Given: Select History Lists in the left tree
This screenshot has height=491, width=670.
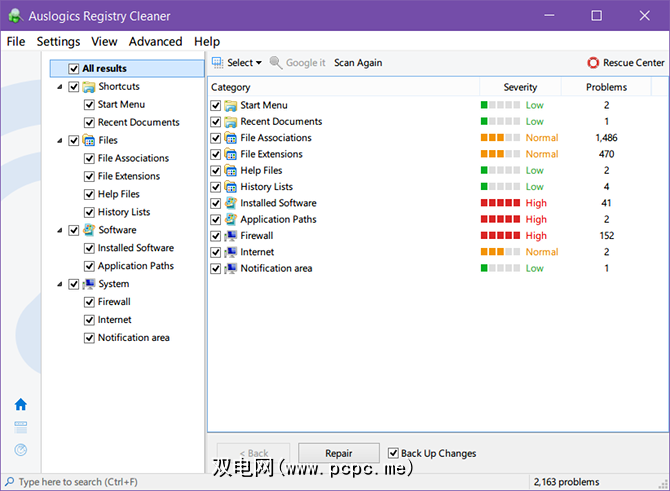Looking at the screenshot, I should coord(124,212).
